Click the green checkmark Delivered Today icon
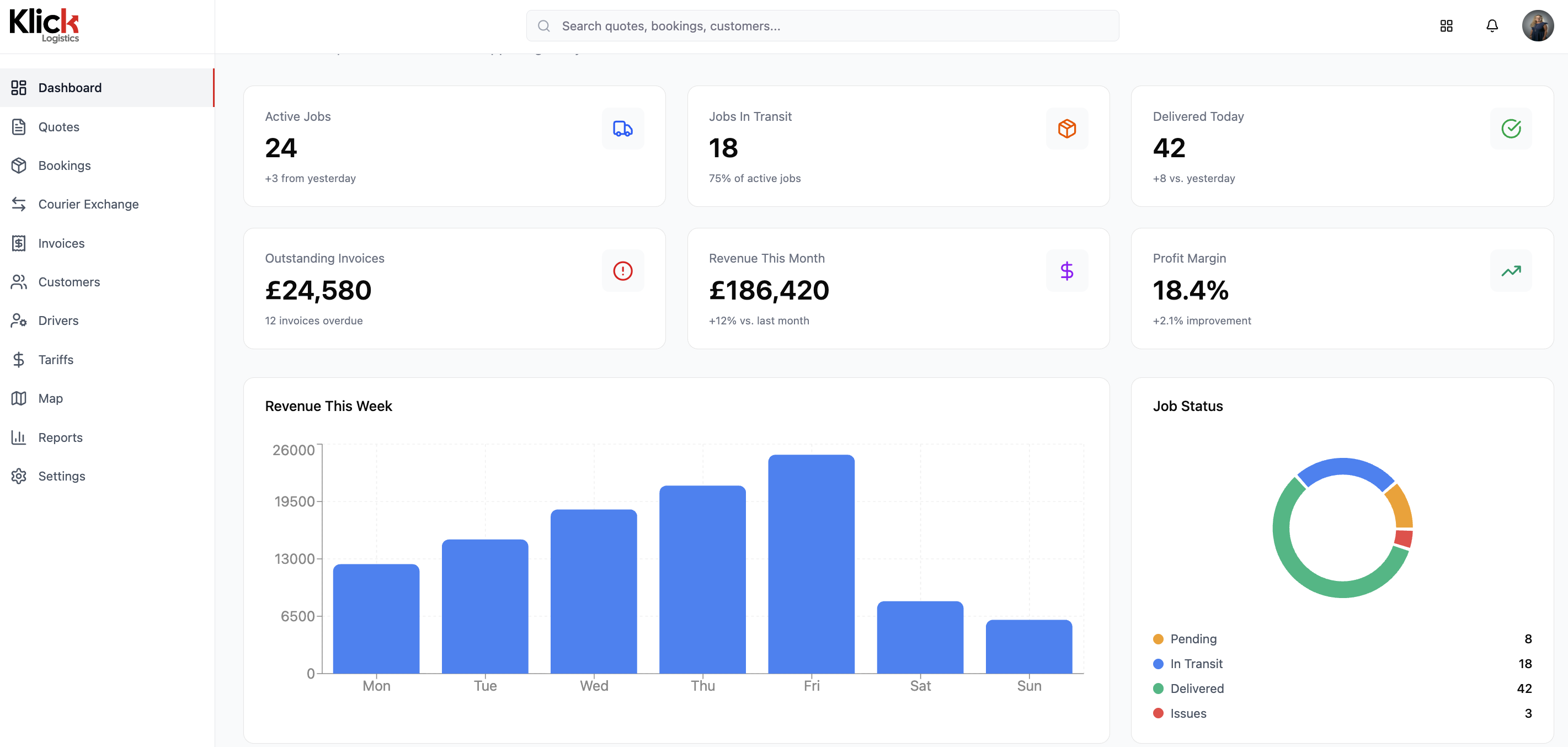This screenshot has width=1568, height=747. point(1511,129)
